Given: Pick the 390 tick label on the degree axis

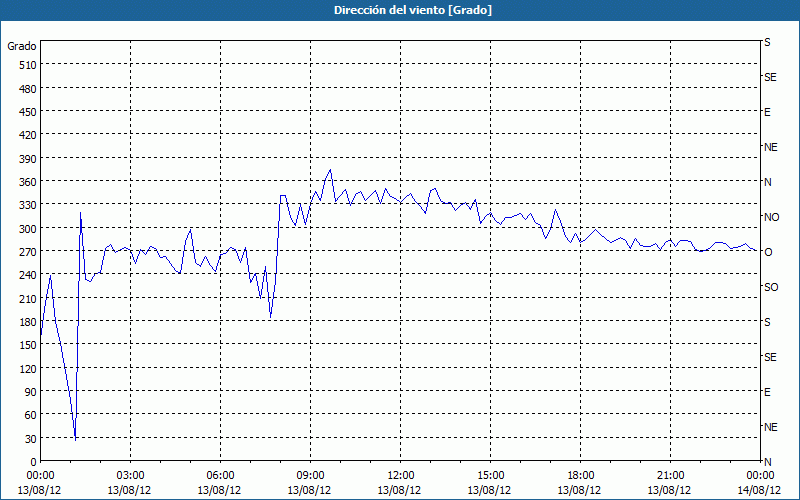Looking at the screenshot, I should click(x=28, y=159).
